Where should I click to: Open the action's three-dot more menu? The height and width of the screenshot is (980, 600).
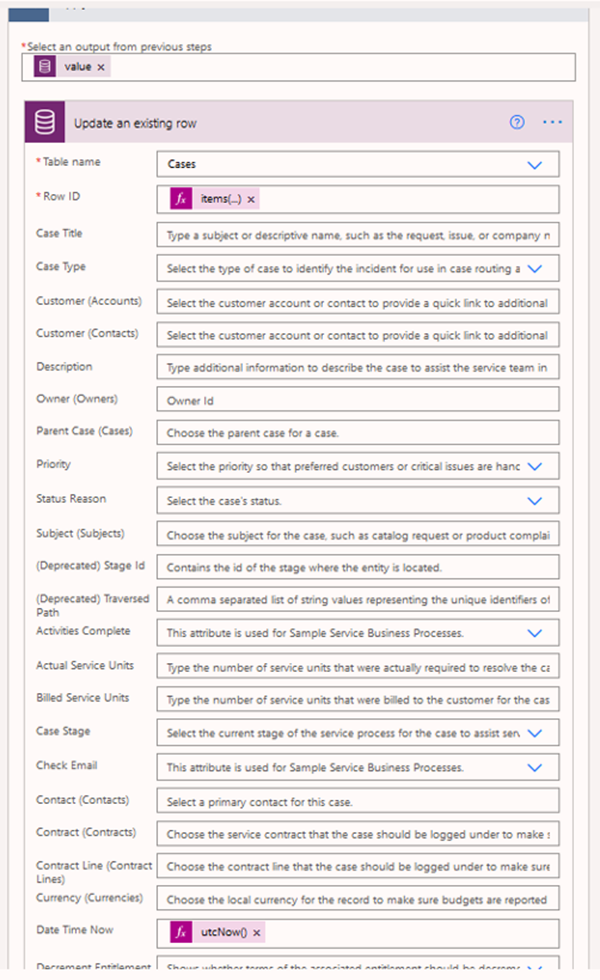click(x=553, y=122)
